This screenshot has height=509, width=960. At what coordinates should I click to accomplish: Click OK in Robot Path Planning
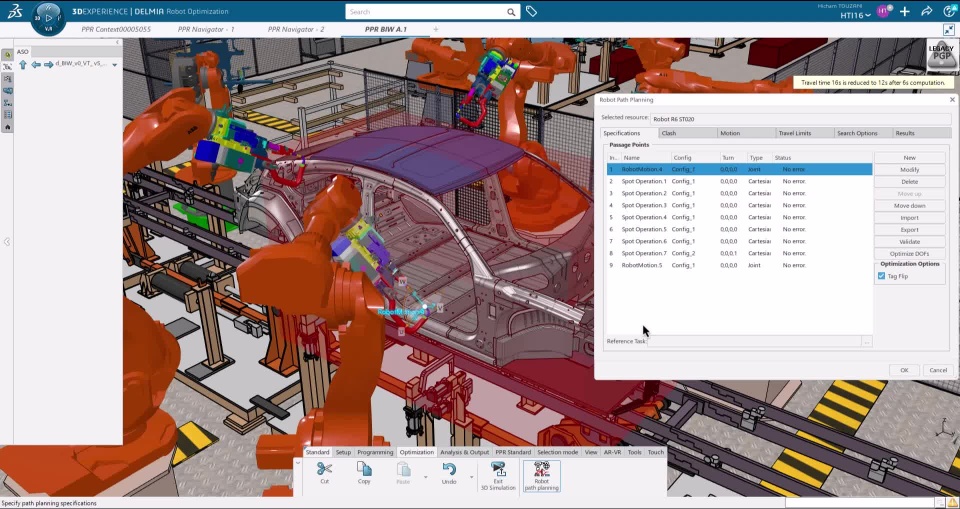(904, 370)
